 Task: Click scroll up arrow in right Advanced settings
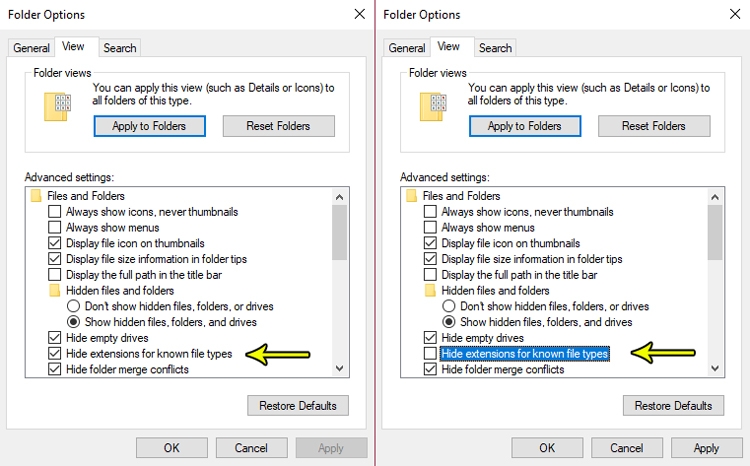[x=715, y=197]
